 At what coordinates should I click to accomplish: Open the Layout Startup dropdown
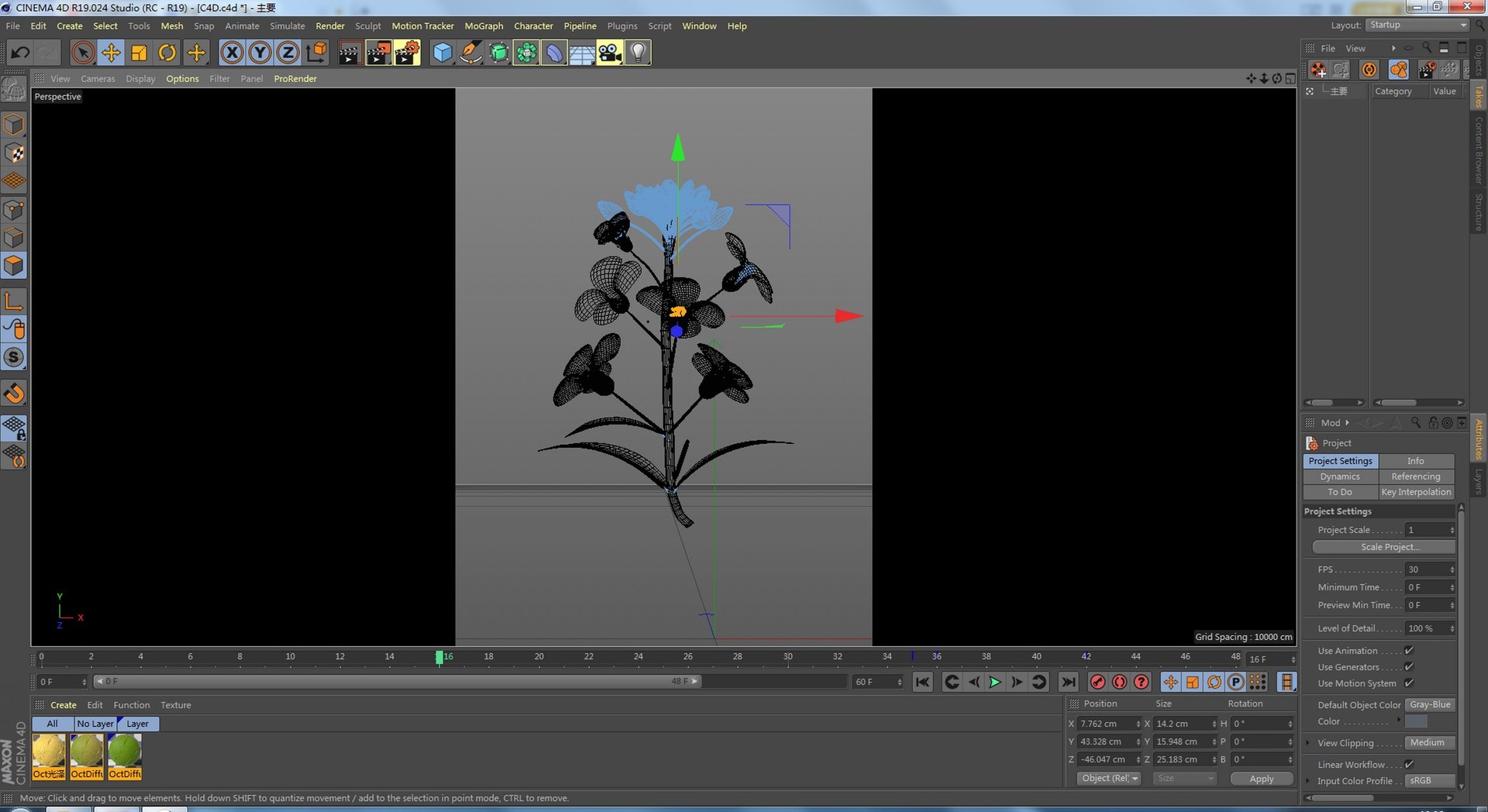(x=1417, y=25)
